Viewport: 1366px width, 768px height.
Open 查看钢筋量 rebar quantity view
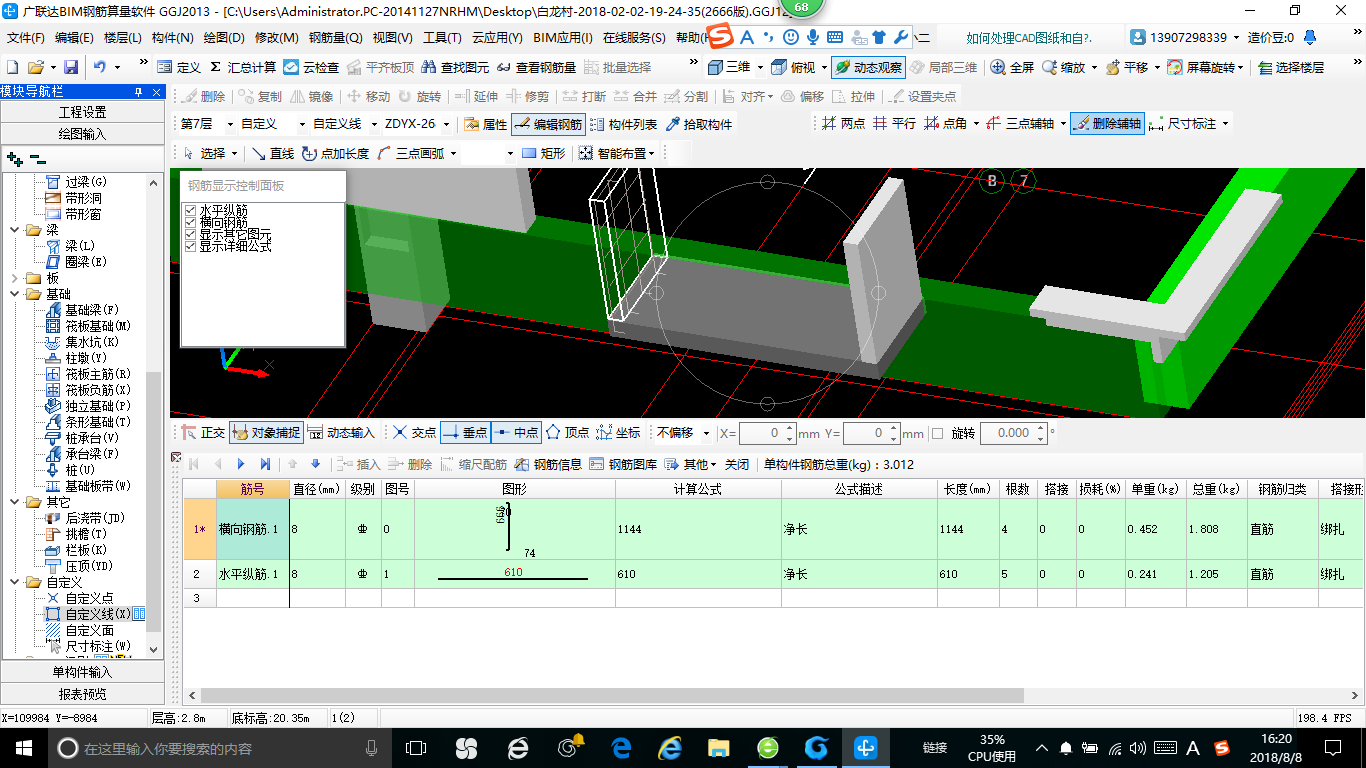coord(537,67)
